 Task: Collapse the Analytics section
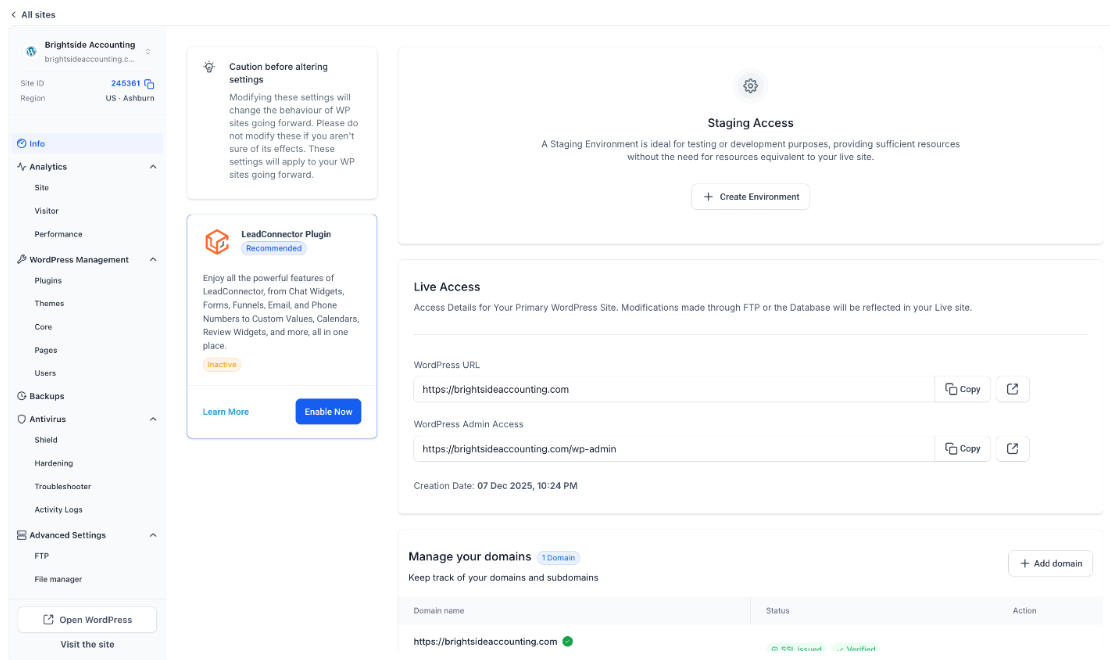[153, 167]
